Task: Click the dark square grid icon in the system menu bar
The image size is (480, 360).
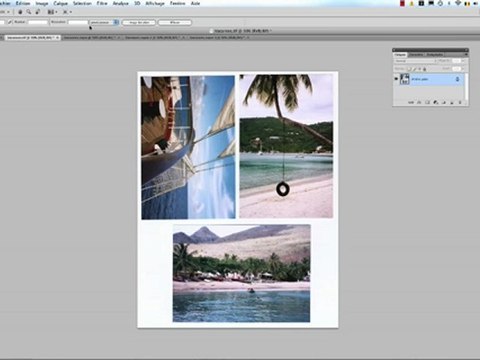Action: point(421,3)
